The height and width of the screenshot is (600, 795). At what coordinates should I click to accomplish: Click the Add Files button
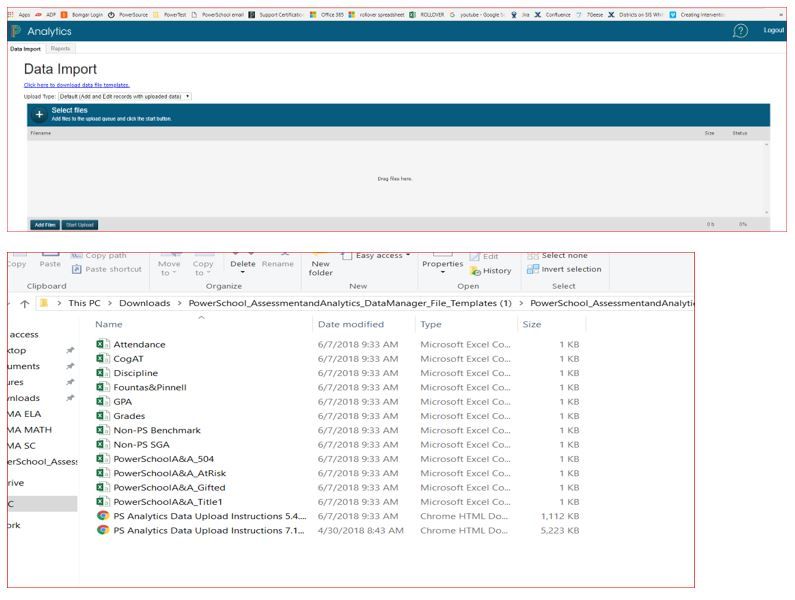tap(45, 225)
